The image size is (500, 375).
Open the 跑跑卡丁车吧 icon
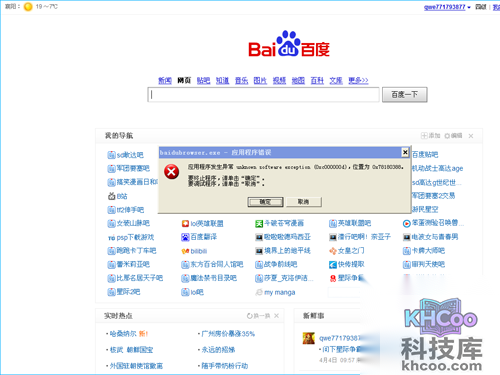coord(111,251)
